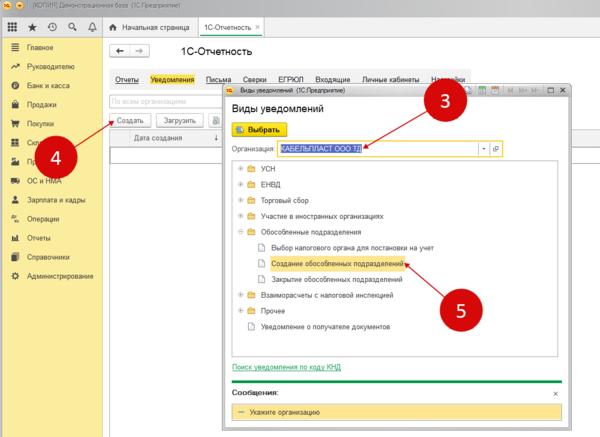
Task: Open the Банк и касса sidebar section
Action: click(48, 86)
